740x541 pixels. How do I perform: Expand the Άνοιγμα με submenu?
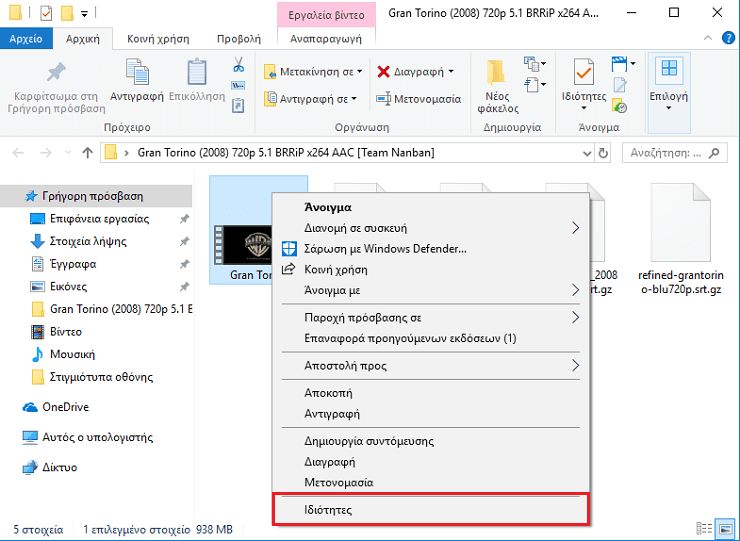[575, 290]
